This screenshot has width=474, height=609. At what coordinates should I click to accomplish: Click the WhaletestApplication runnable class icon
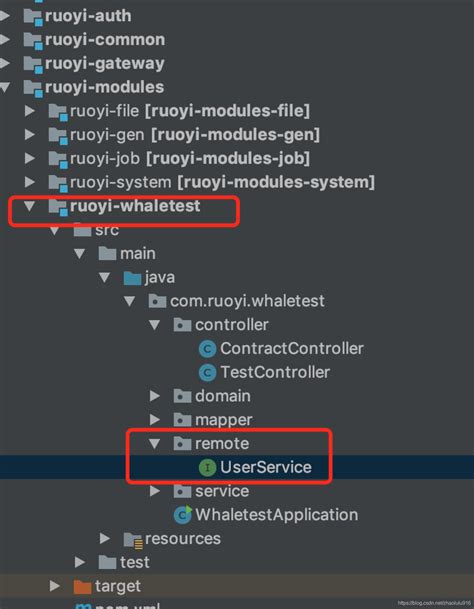[183, 515]
